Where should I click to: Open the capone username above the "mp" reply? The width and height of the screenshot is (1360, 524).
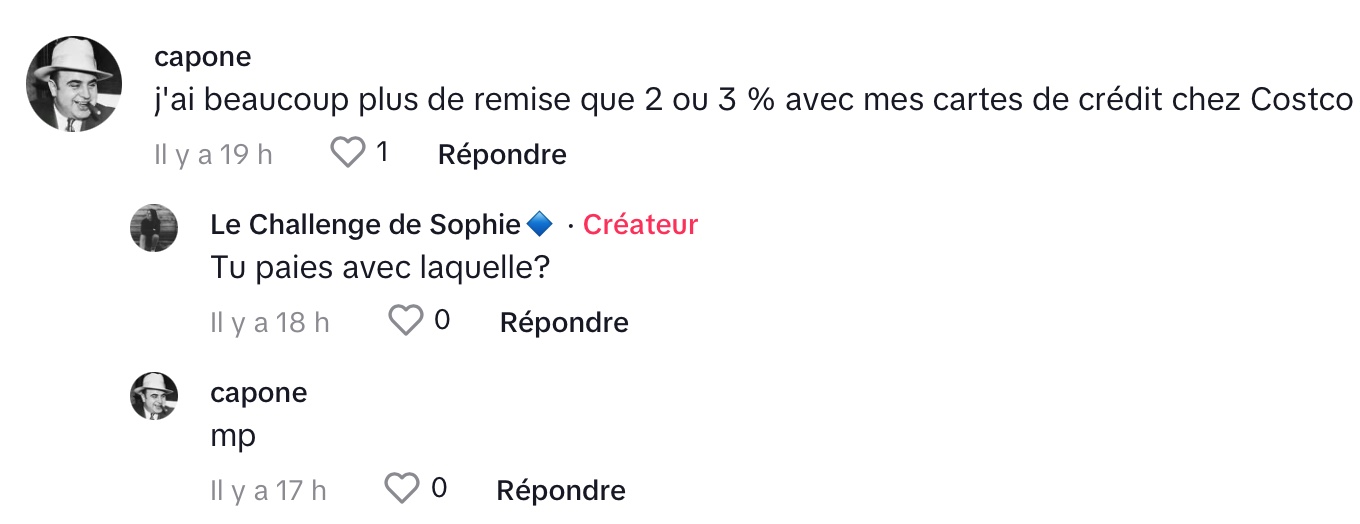[259, 393]
